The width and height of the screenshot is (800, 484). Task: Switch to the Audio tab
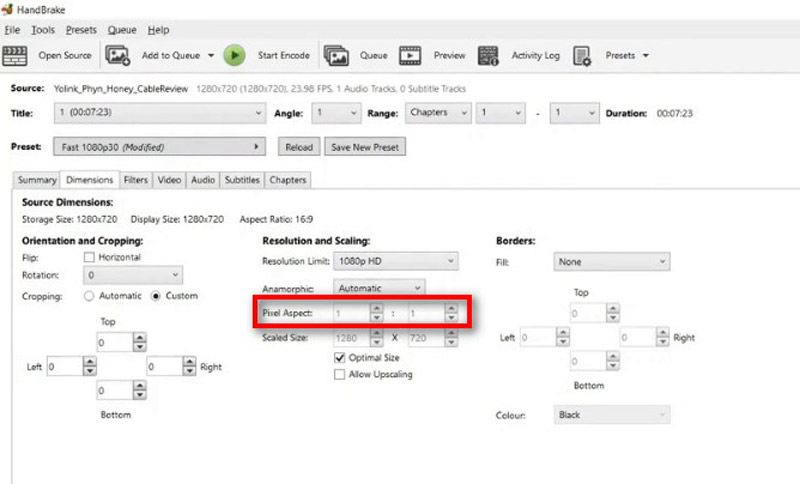[x=203, y=180]
